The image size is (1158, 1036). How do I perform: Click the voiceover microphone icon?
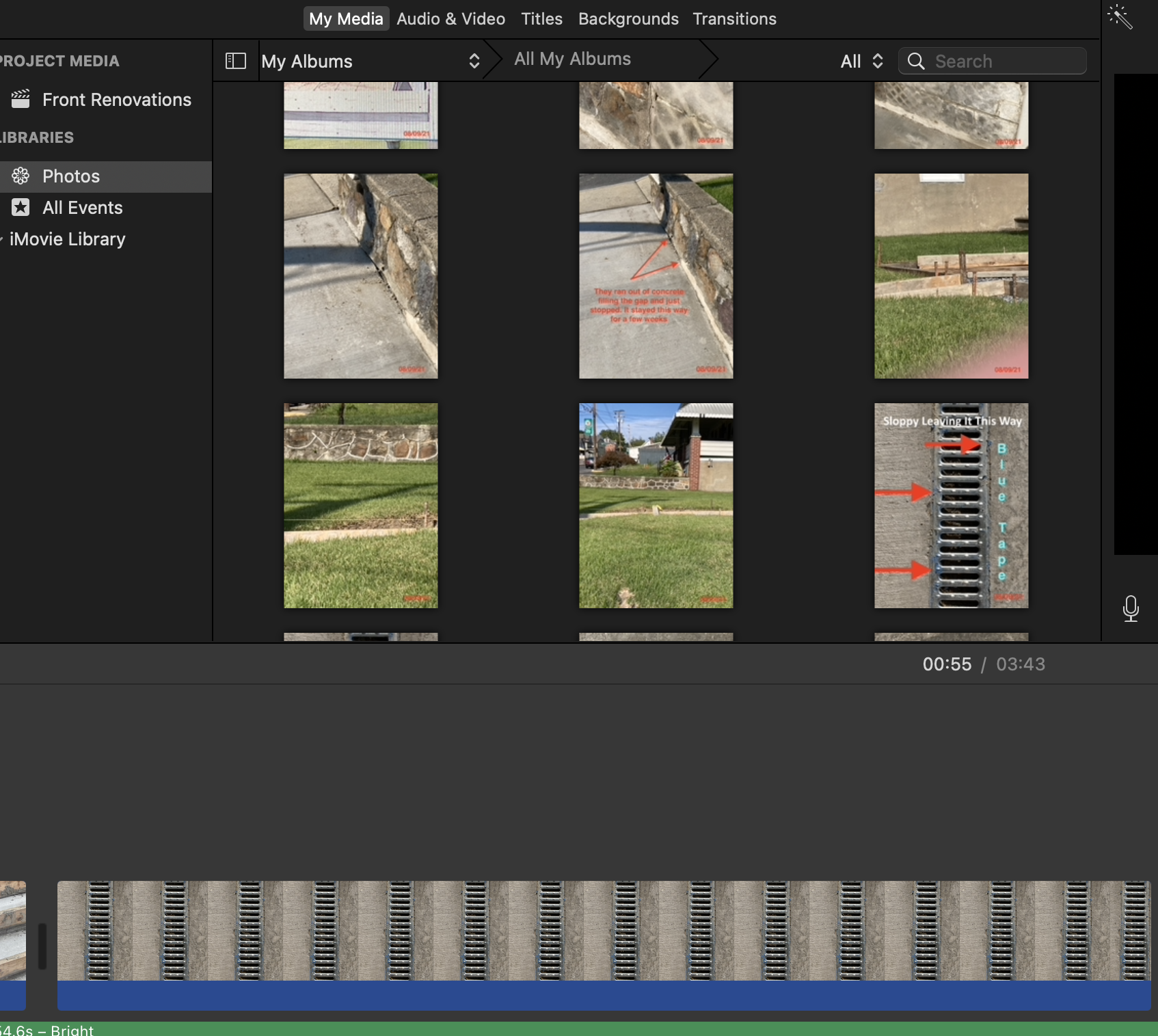click(x=1131, y=608)
